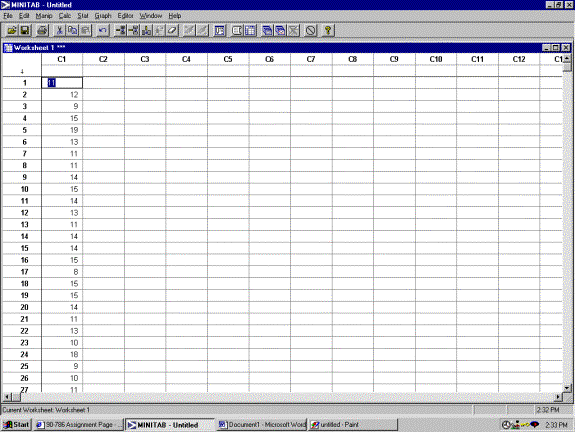Viewport: 575px width, 432px height.
Task: Click the highlighted cell in row 1 of C1
Action: point(62,83)
